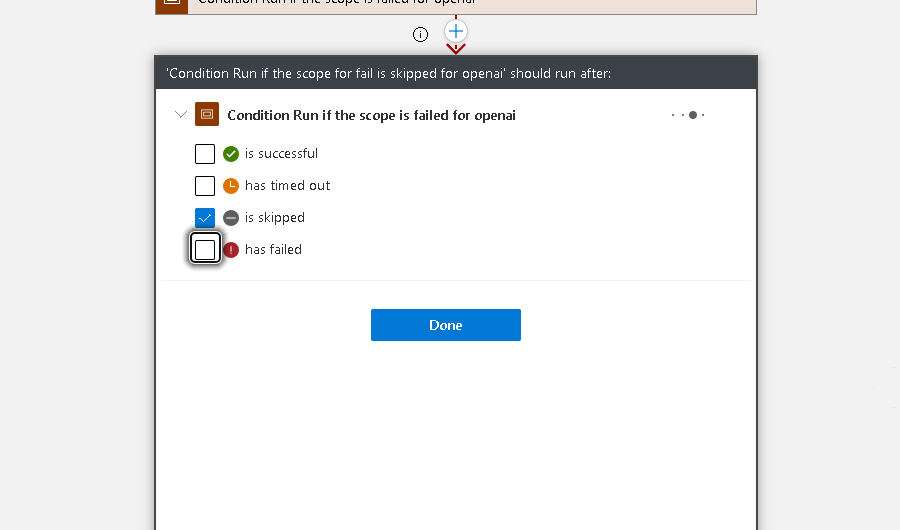The image size is (900, 530).
Task: Check the 'is successful' checkbox
Action: (x=205, y=154)
